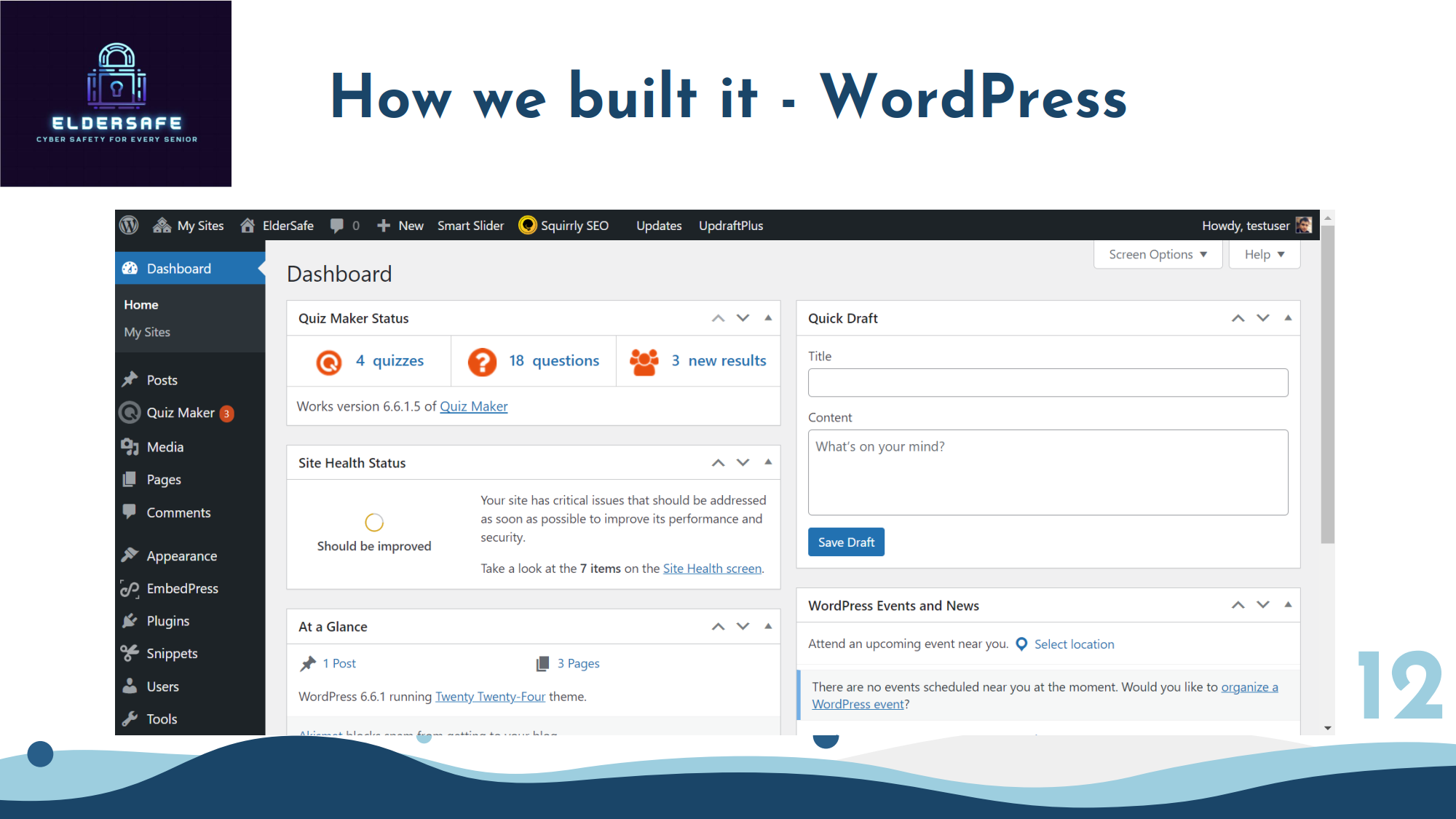Click the testuser avatar thumbnail

(x=1304, y=226)
